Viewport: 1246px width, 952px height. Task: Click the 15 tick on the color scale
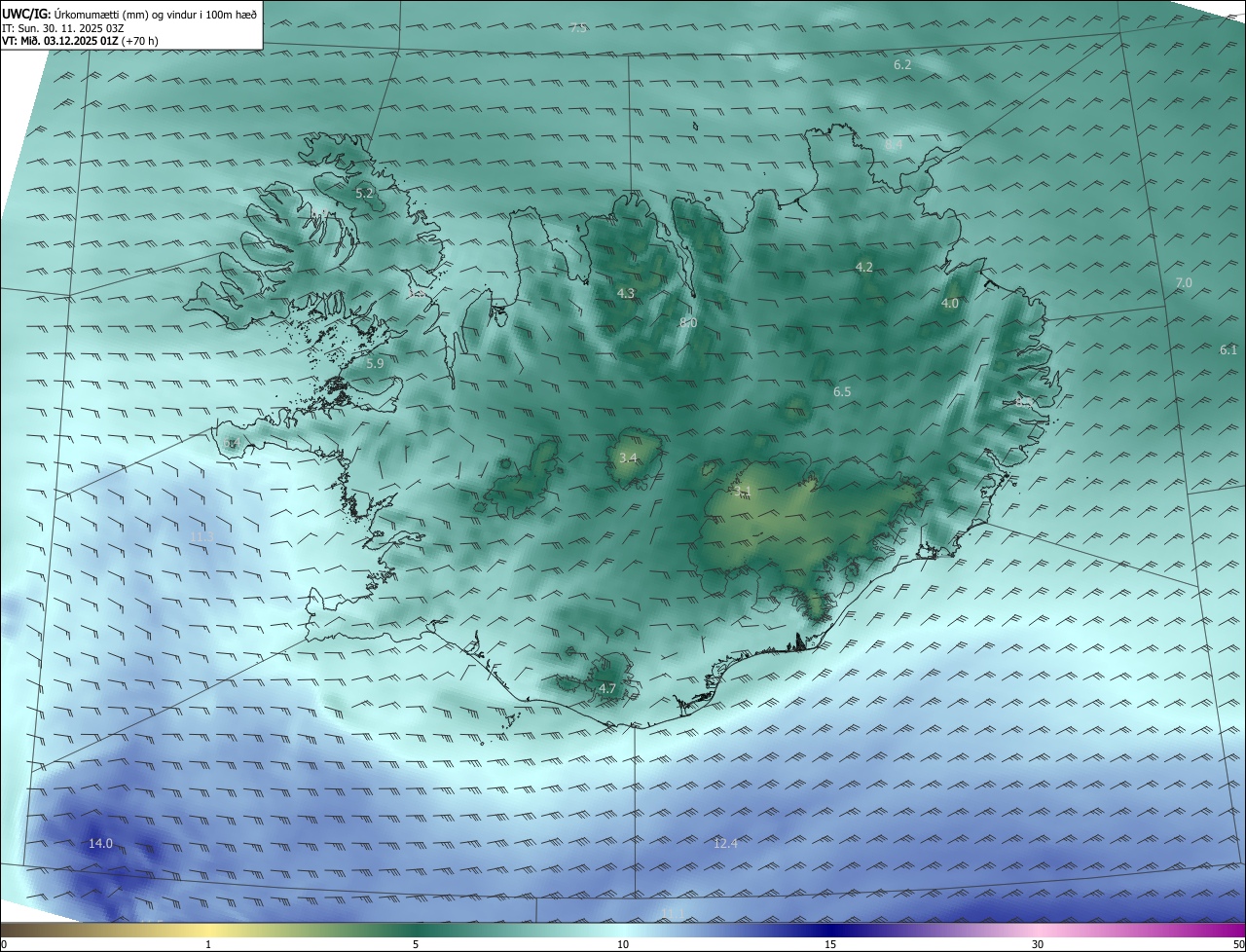coord(830,944)
